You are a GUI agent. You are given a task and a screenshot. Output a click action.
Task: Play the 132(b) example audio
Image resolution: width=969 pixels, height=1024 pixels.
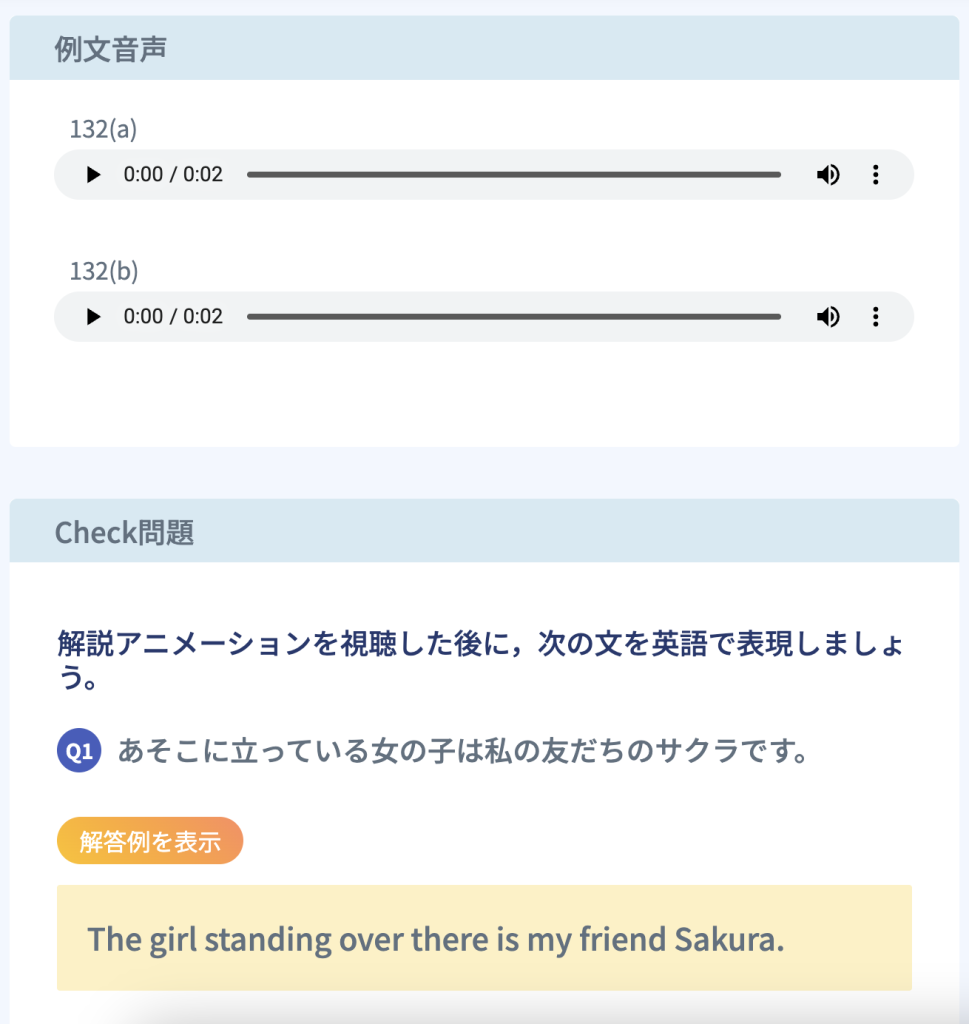point(94,317)
